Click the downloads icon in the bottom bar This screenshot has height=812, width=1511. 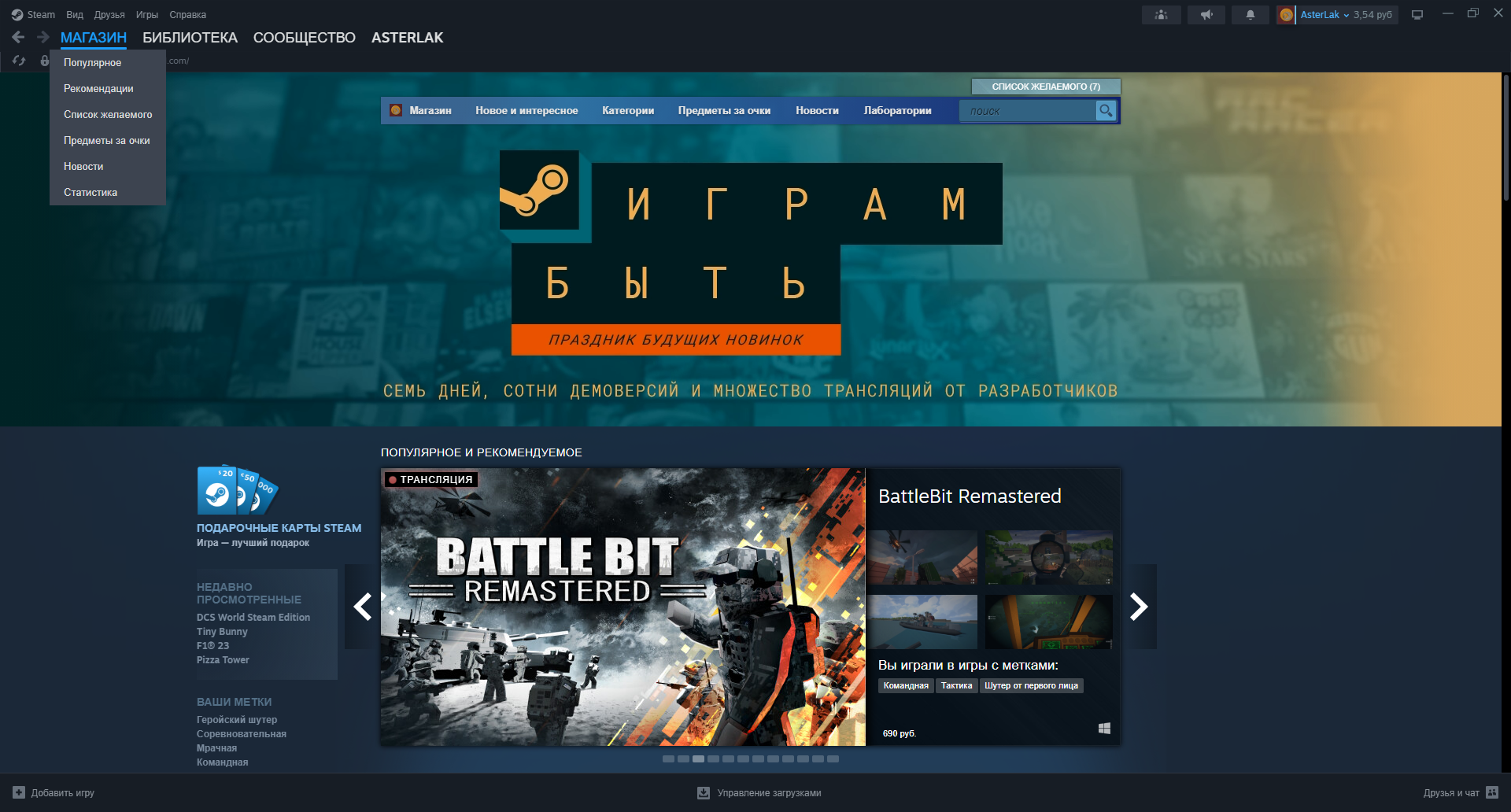[704, 792]
